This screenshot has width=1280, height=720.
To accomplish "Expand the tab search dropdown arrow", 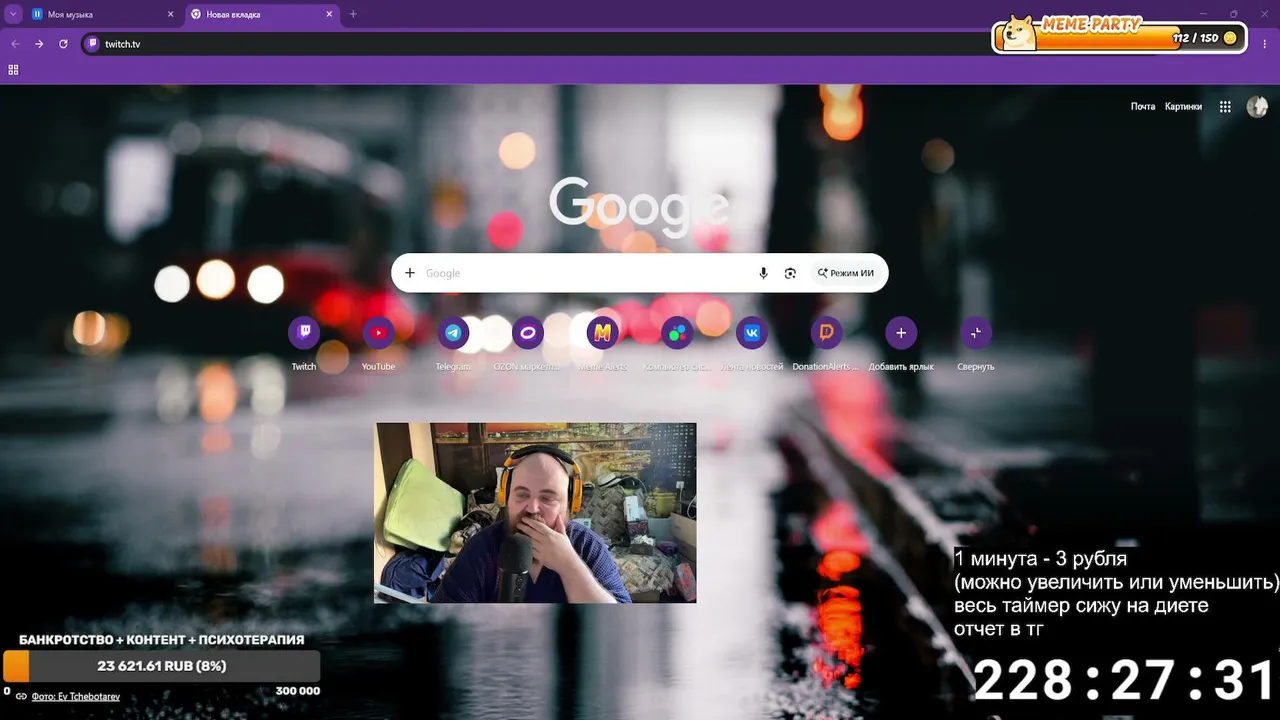I will pyautogui.click(x=13, y=14).
